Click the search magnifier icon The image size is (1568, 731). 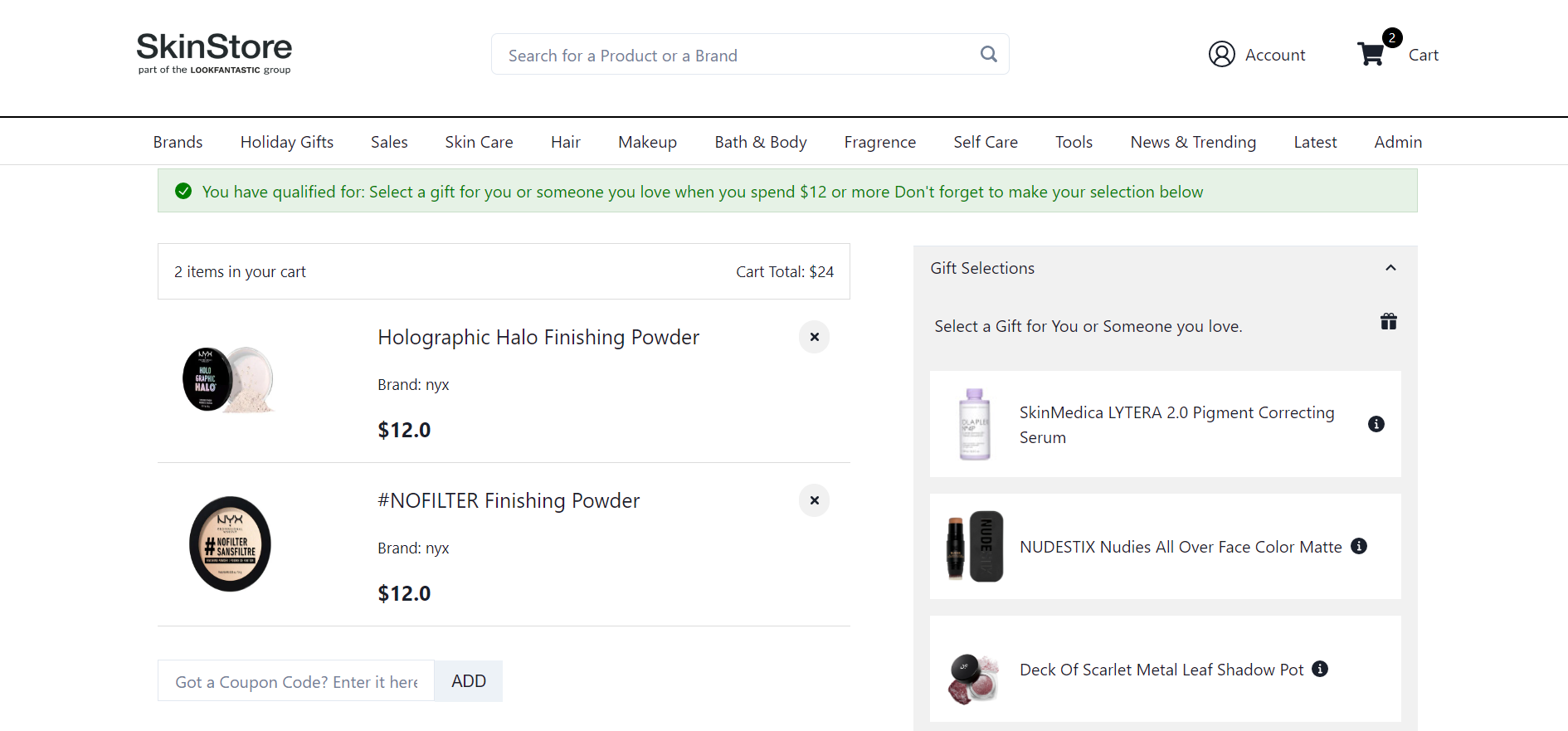(x=988, y=54)
